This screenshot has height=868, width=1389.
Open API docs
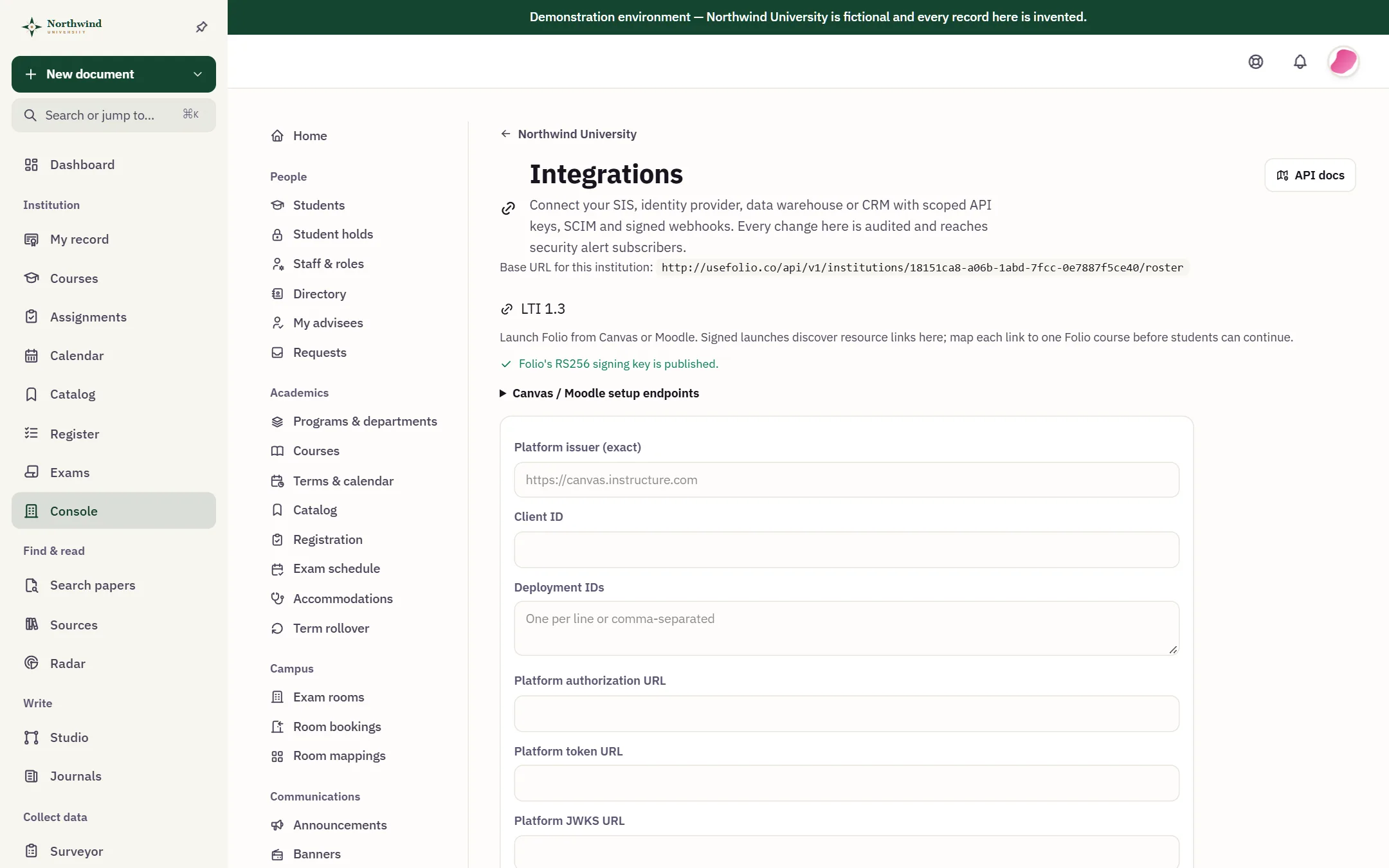1310,176
